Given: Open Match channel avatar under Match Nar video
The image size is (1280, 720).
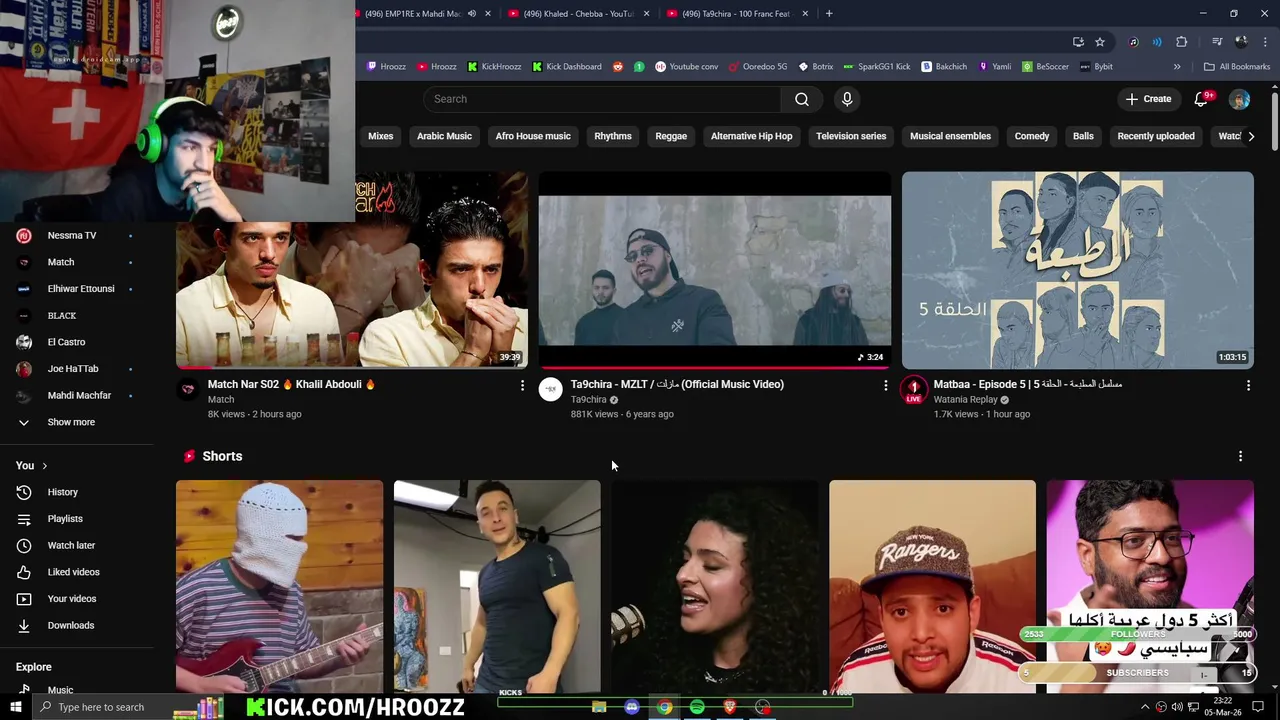Looking at the screenshot, I should [188, 390].
